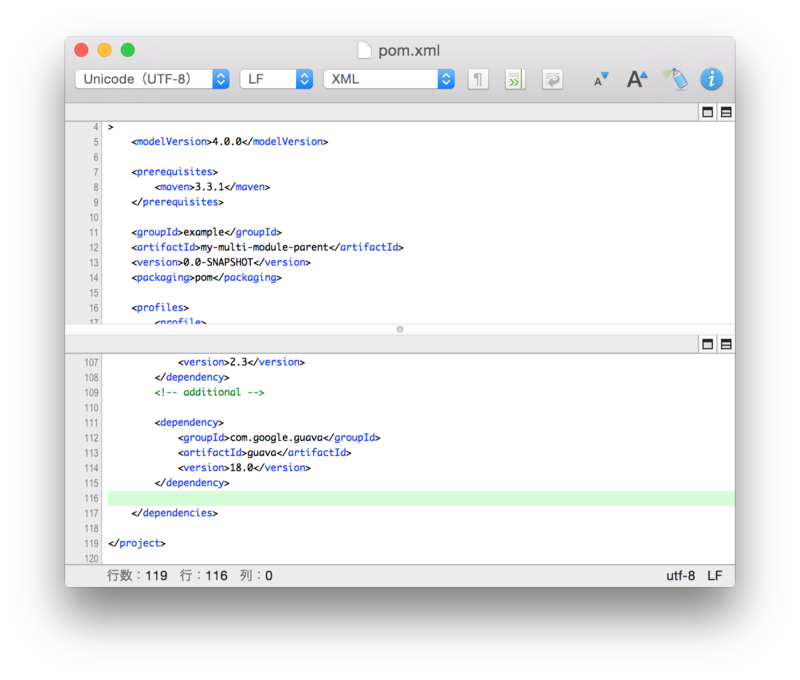Click the guava artifactId line
Image resolution: width=800 pixels, height=680 pixels.
click(x=264, y=452)
